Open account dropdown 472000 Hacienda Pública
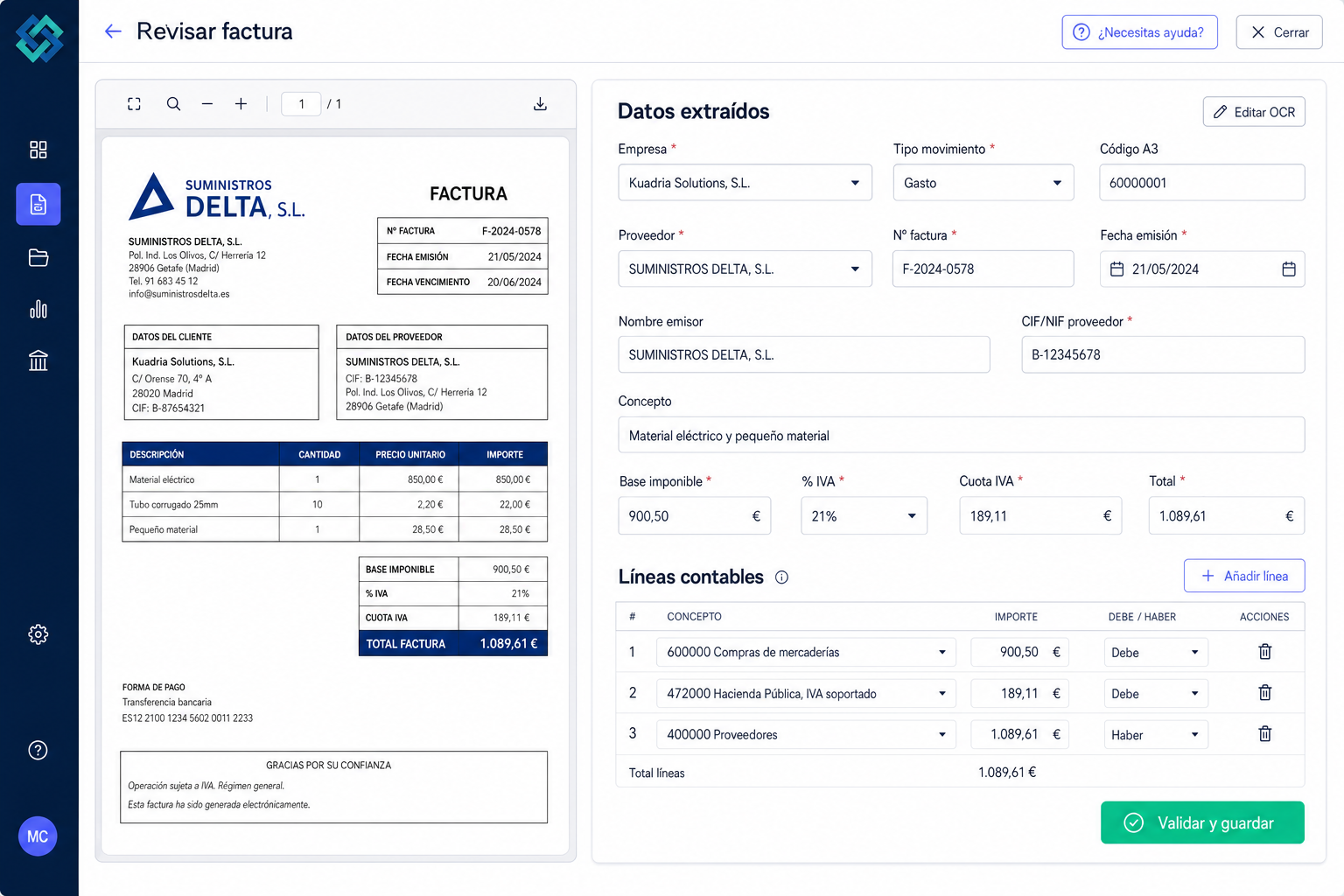 [806, 693]
